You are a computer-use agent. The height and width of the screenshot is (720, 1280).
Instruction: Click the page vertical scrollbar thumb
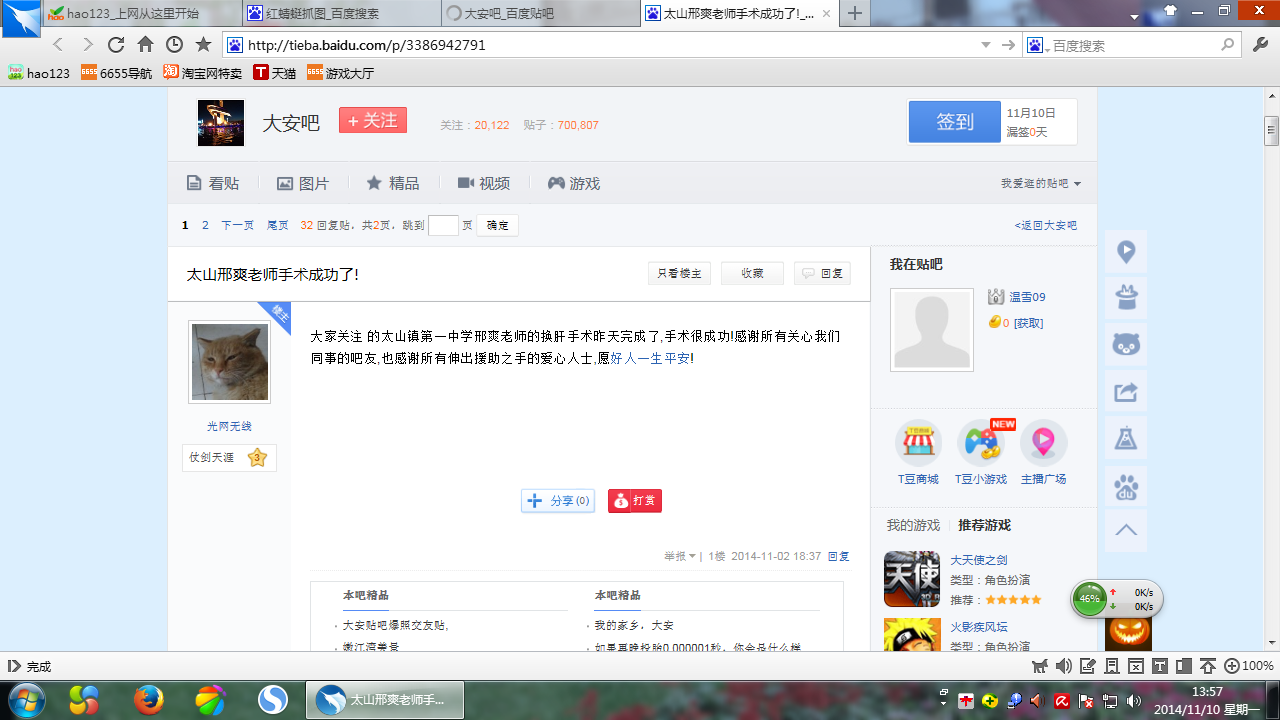(x=1271, y=131)
